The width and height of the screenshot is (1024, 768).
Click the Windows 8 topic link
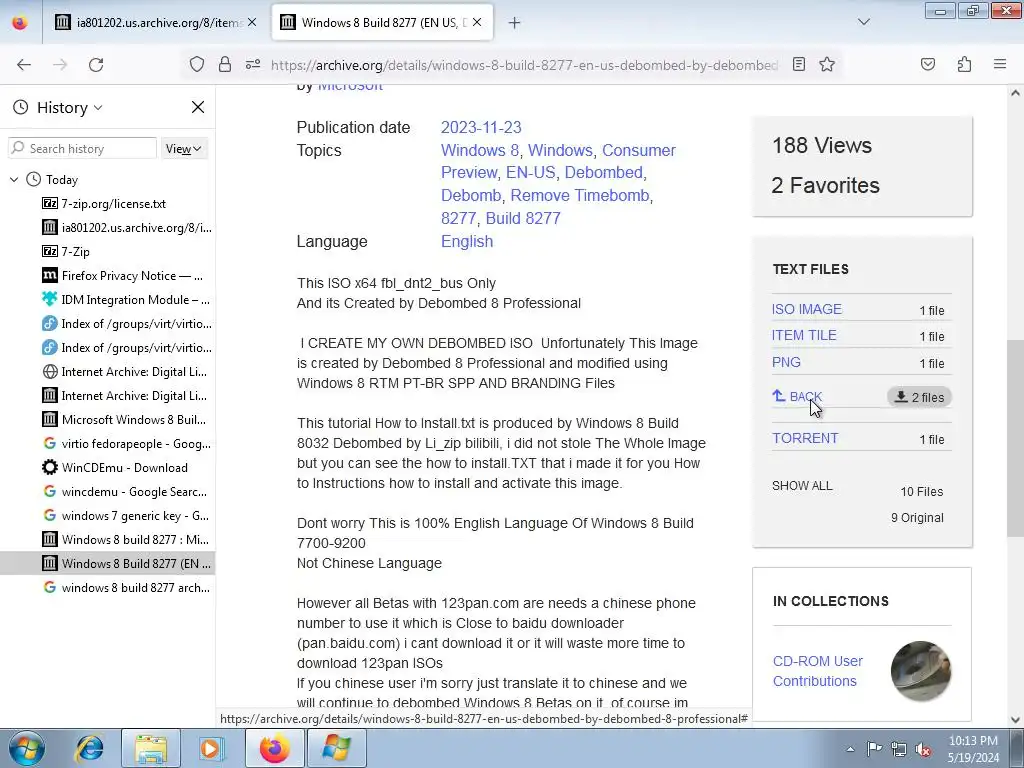(480, 150)
